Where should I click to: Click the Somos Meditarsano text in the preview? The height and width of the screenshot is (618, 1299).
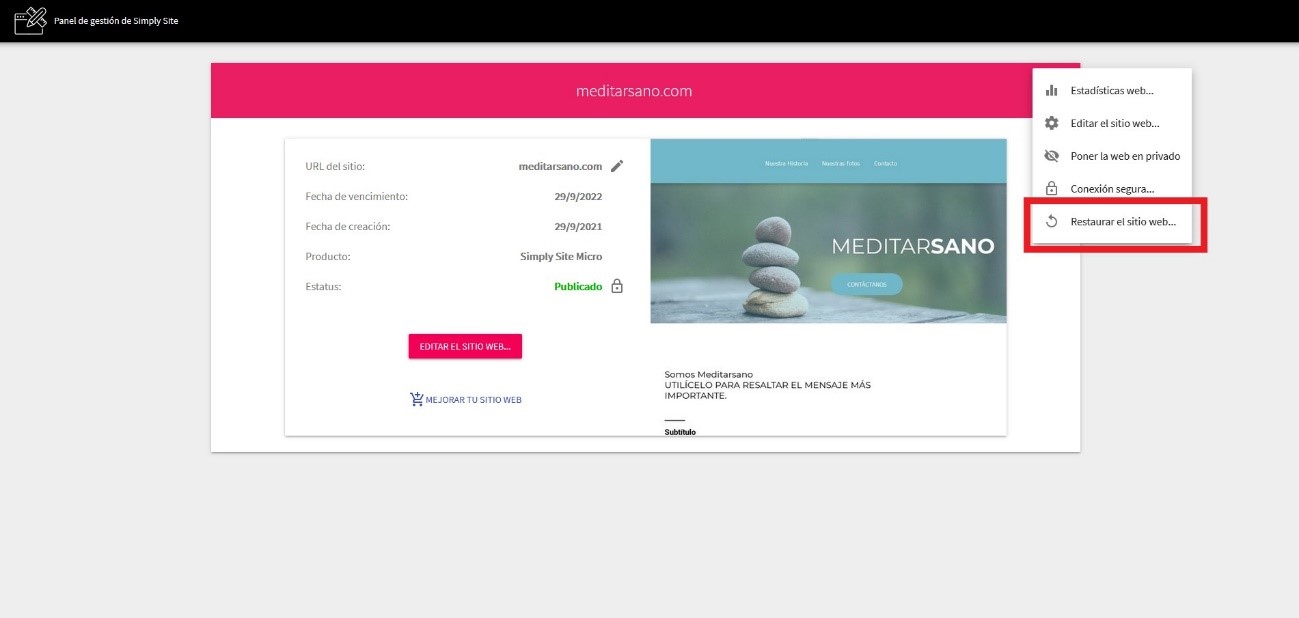click(x=708, y=375)
